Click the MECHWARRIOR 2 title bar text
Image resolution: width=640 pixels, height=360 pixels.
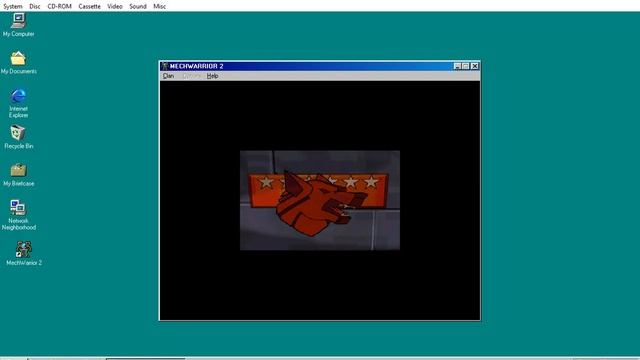197,66
